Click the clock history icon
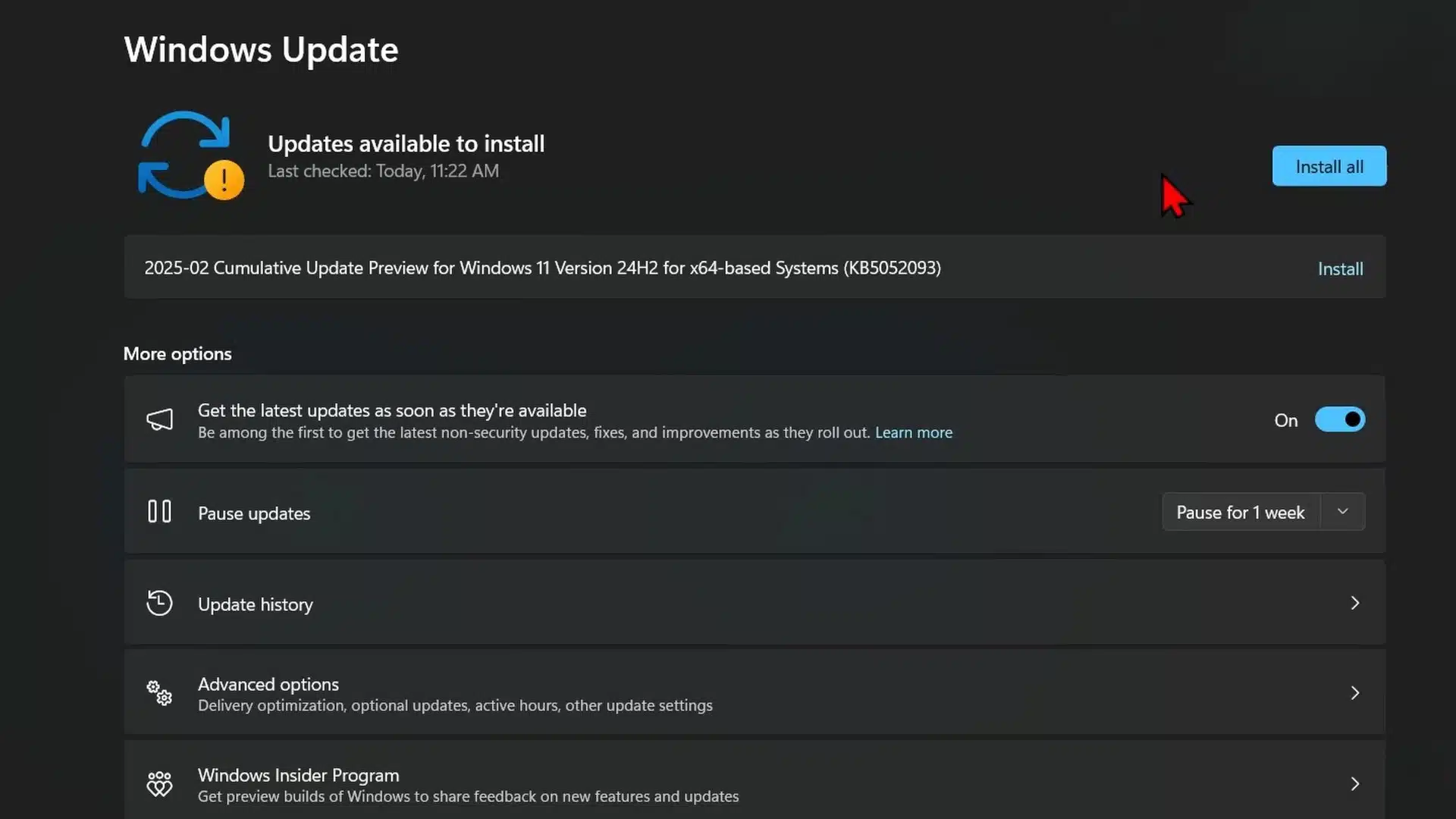The width and height of the screenshot is (1456, 819). 159,603
